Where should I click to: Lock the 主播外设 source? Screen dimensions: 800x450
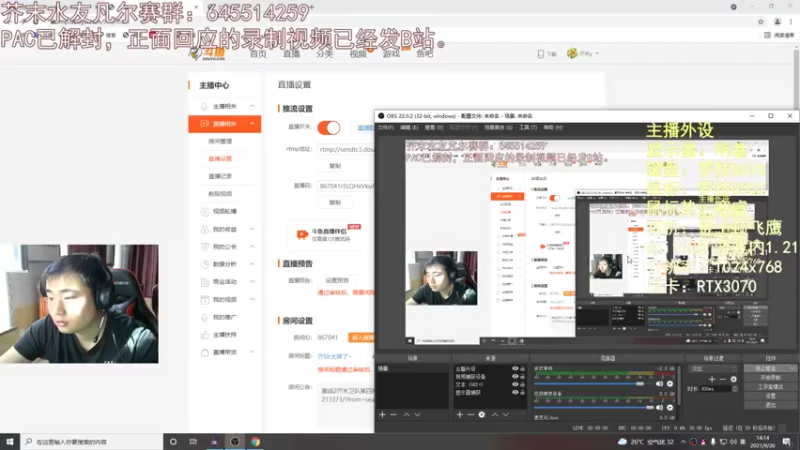pyautogui.click(x=522, y=368)
